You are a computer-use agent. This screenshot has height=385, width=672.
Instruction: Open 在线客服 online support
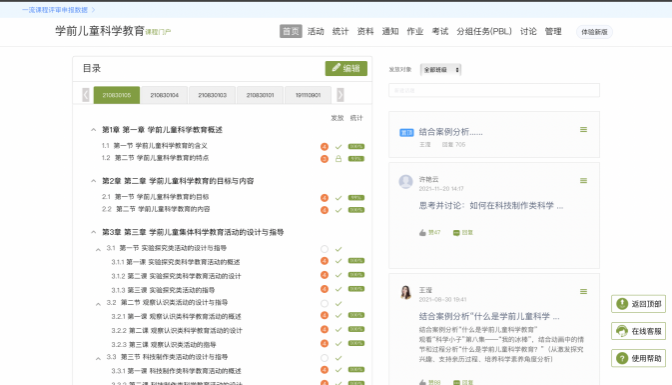point(638,331)
